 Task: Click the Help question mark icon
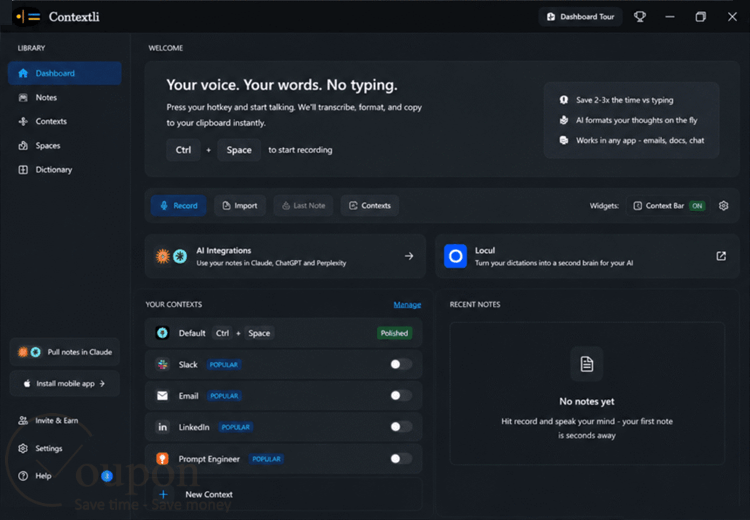[23, 476]
